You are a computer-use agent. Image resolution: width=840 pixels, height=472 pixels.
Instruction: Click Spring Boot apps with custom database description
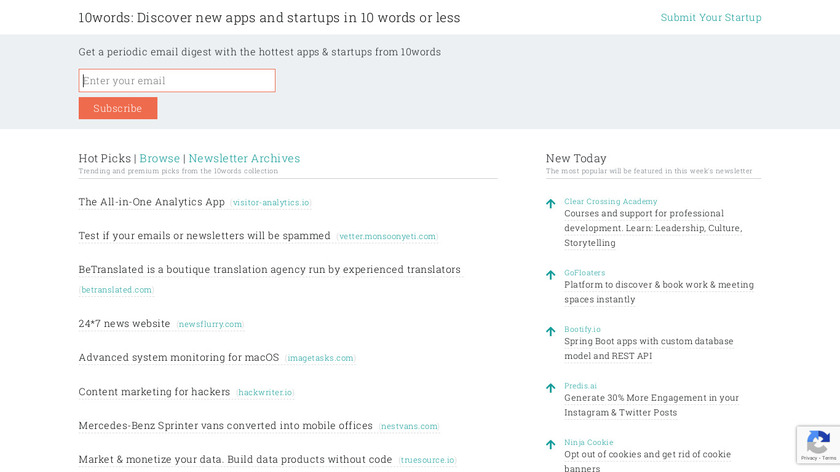click(x=649, y=348)
